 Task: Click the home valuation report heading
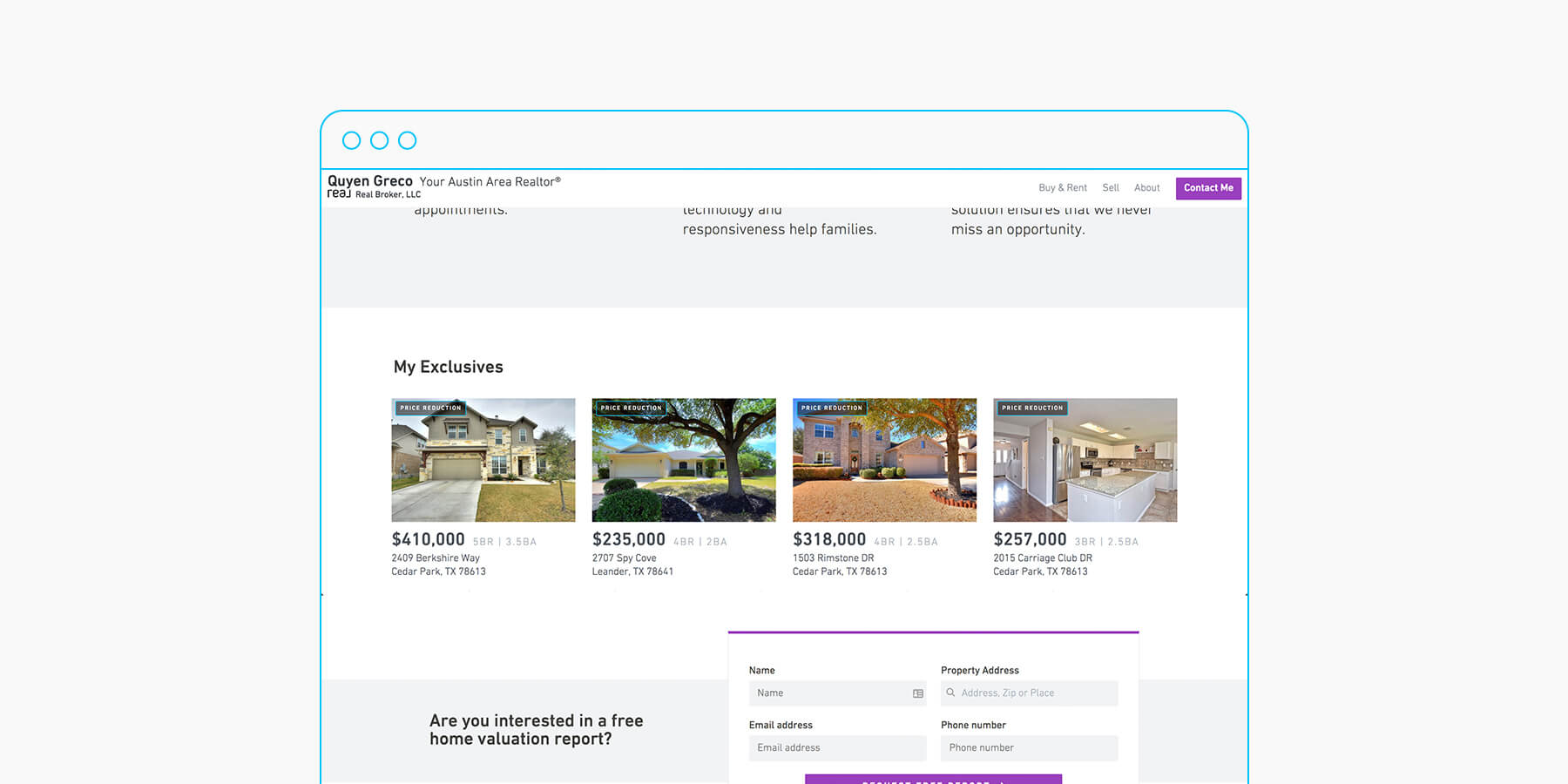(x=537, y=730)
